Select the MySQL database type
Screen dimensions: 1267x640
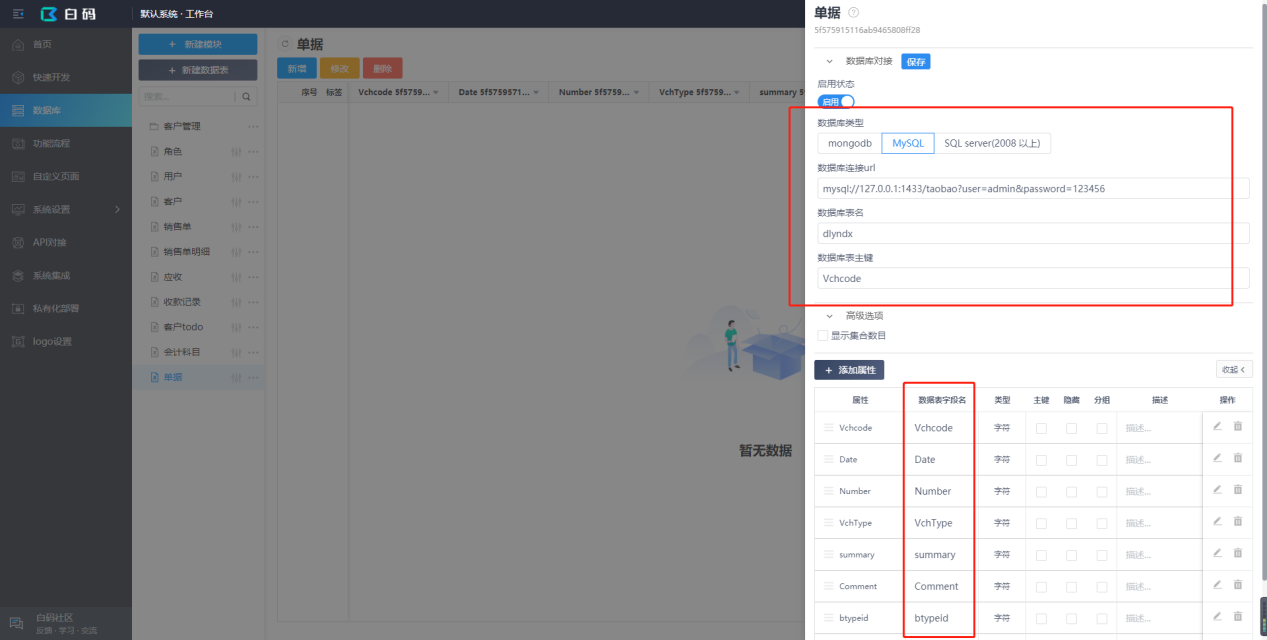pos(908,143)
